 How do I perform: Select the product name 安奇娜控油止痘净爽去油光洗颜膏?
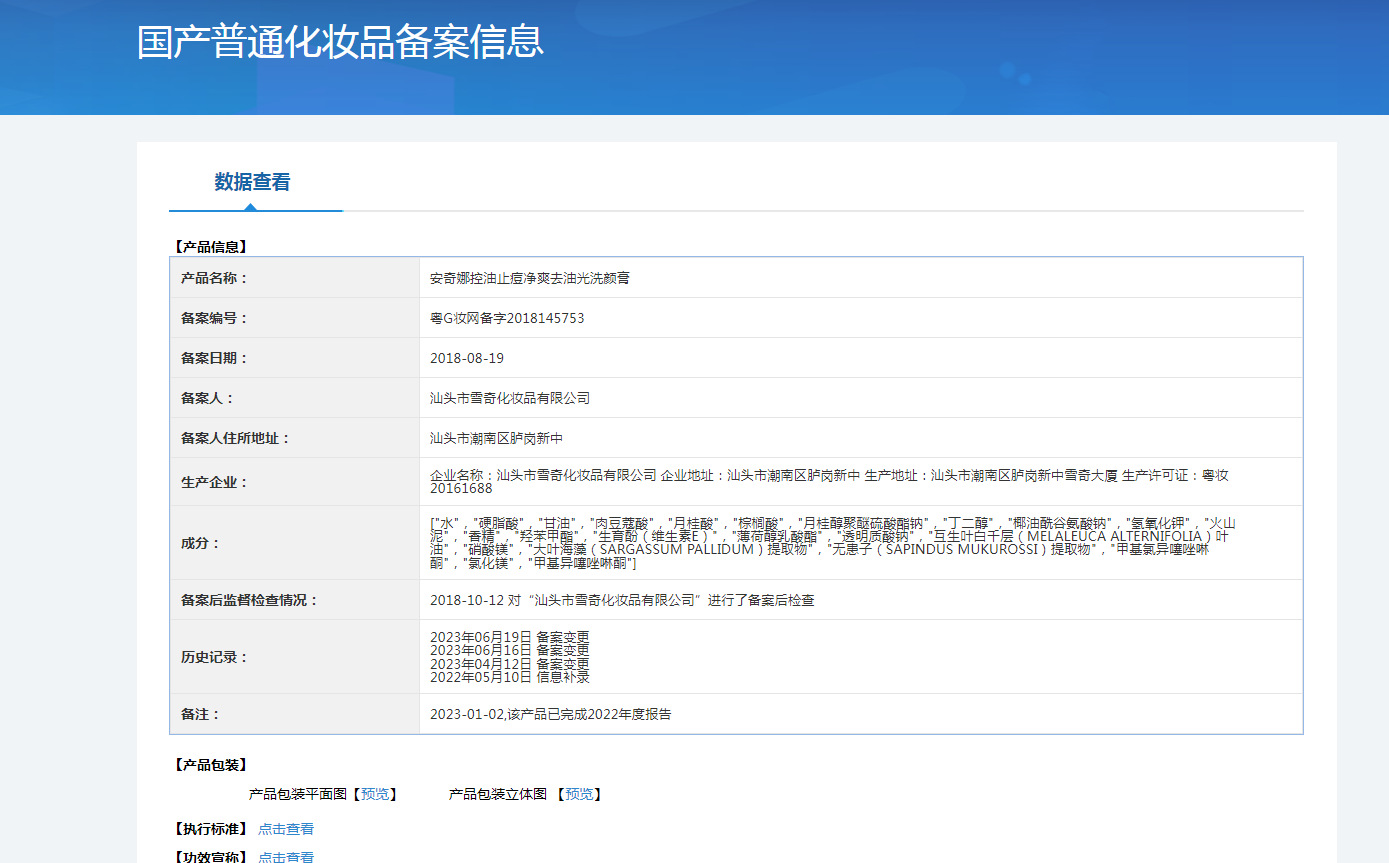[x=530, y=278]
